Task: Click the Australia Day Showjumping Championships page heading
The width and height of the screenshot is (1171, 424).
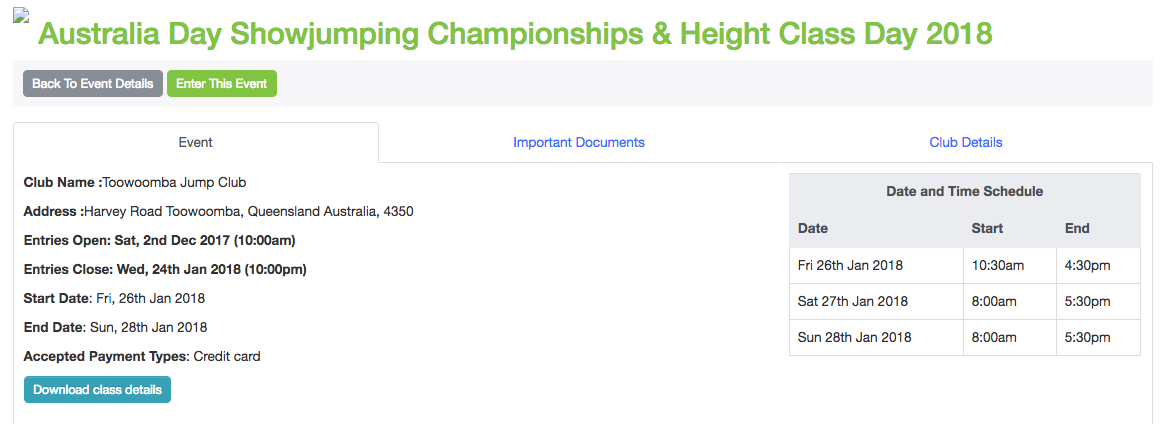Action: (514, 33)
